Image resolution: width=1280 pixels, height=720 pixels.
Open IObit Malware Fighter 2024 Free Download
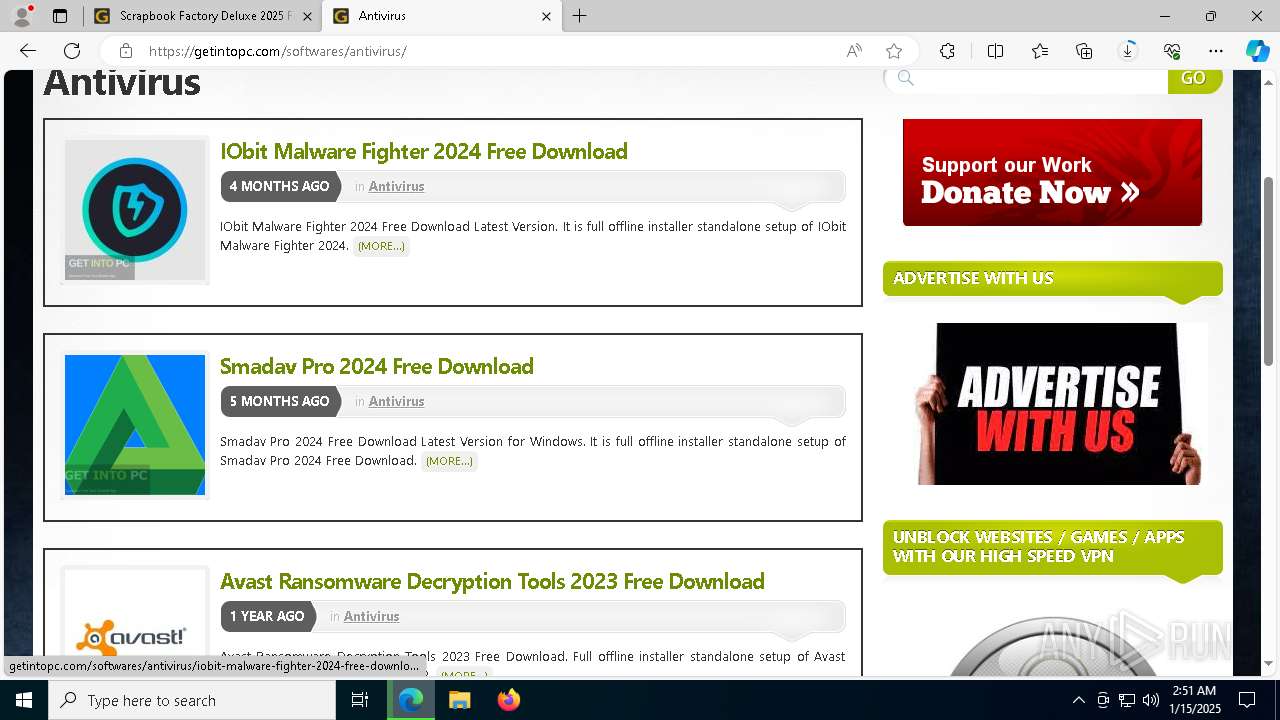tap(424, 151)
